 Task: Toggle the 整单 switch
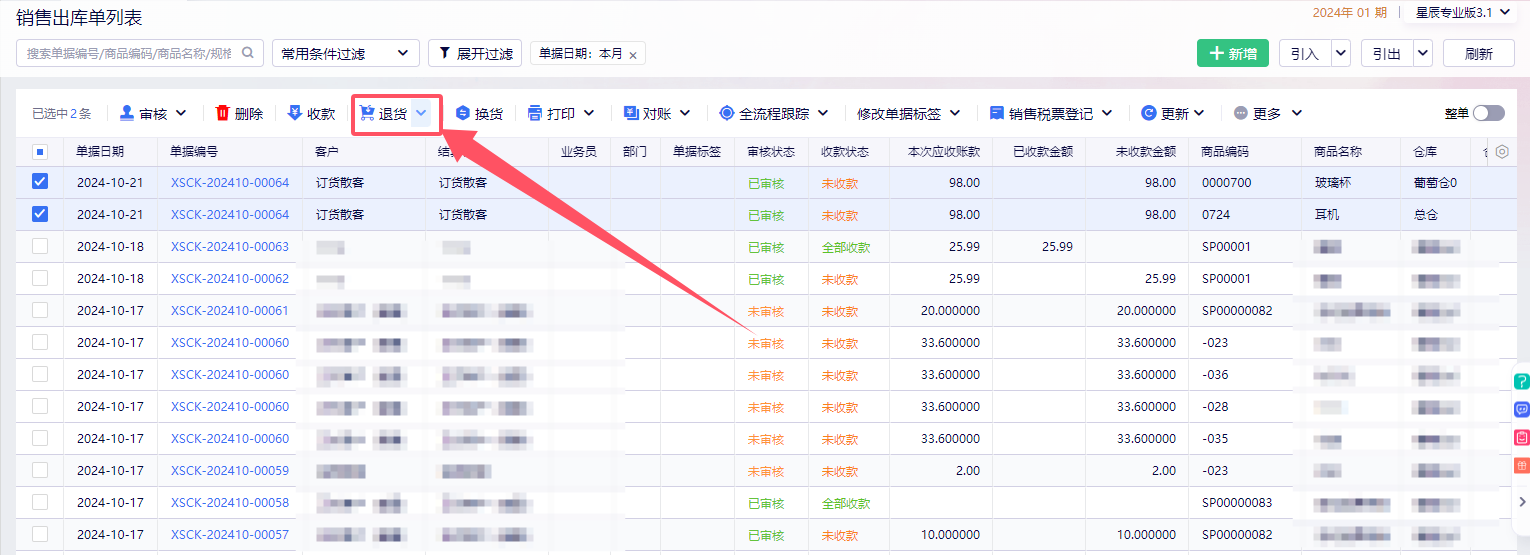(1488, 113)
